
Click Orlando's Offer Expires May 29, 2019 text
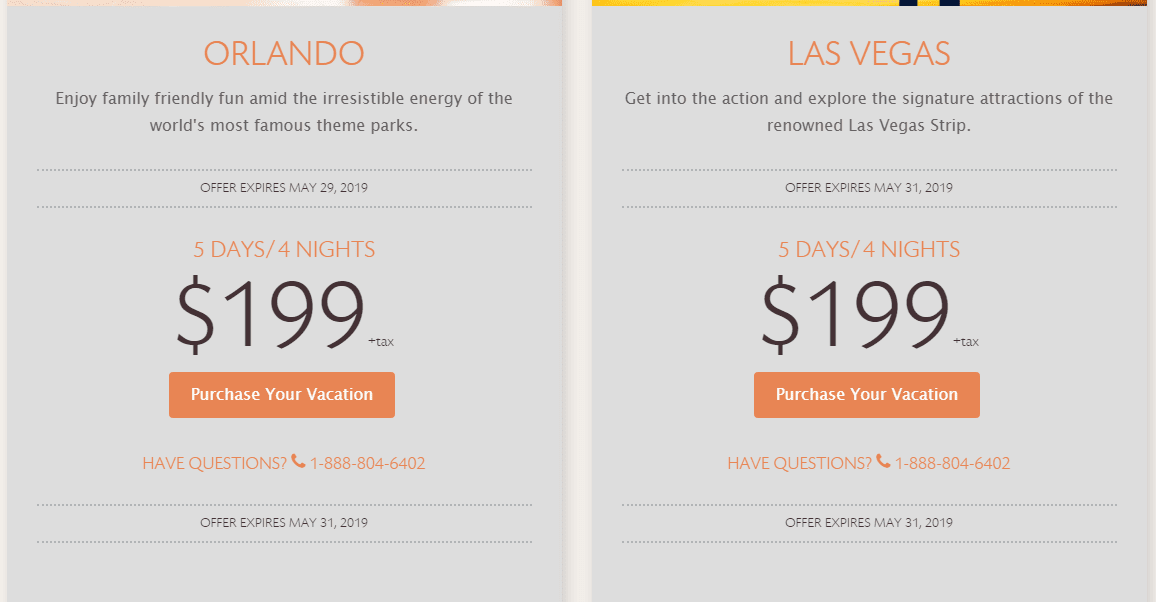[x=284, y=188]
